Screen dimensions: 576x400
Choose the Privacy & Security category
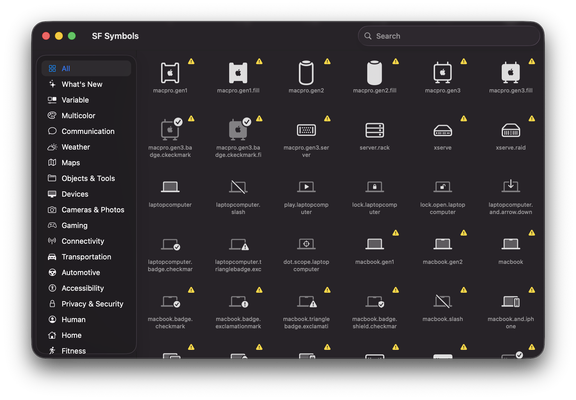point(86,304)
